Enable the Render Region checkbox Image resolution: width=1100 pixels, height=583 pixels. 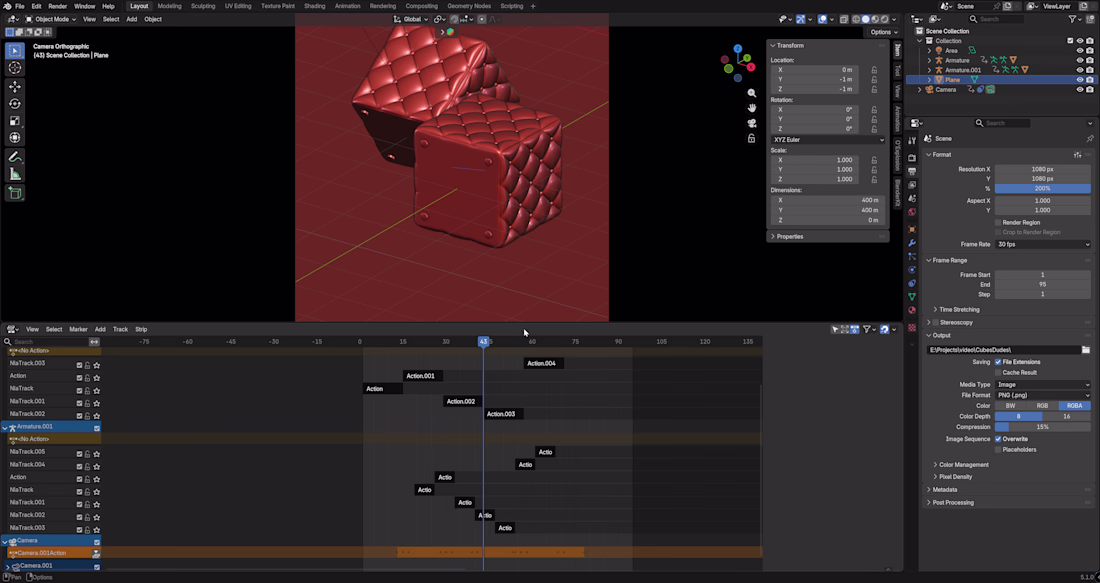click(998, 222)
